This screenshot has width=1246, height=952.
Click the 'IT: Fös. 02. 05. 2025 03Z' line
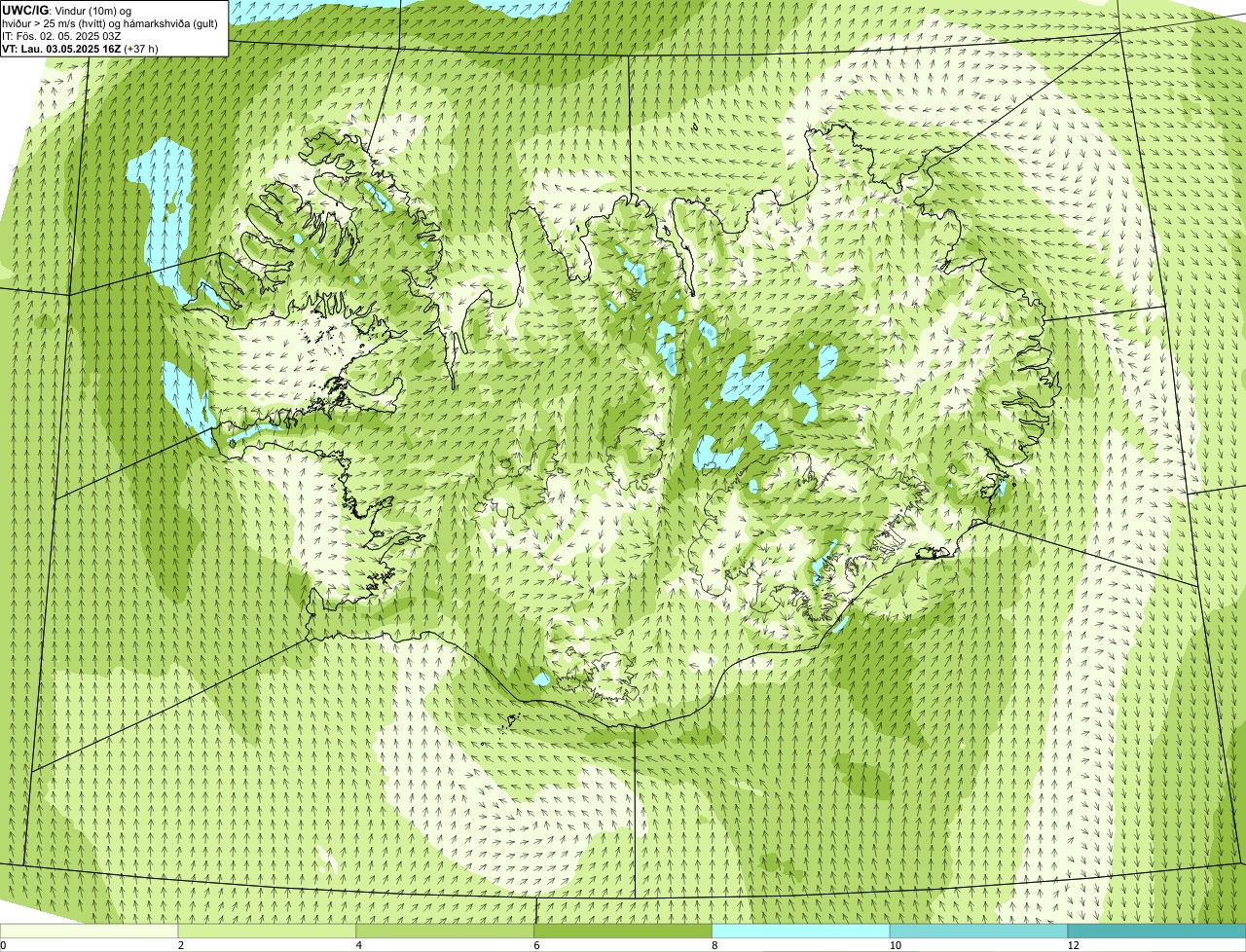pyautogui.click(x=62, y=36)
